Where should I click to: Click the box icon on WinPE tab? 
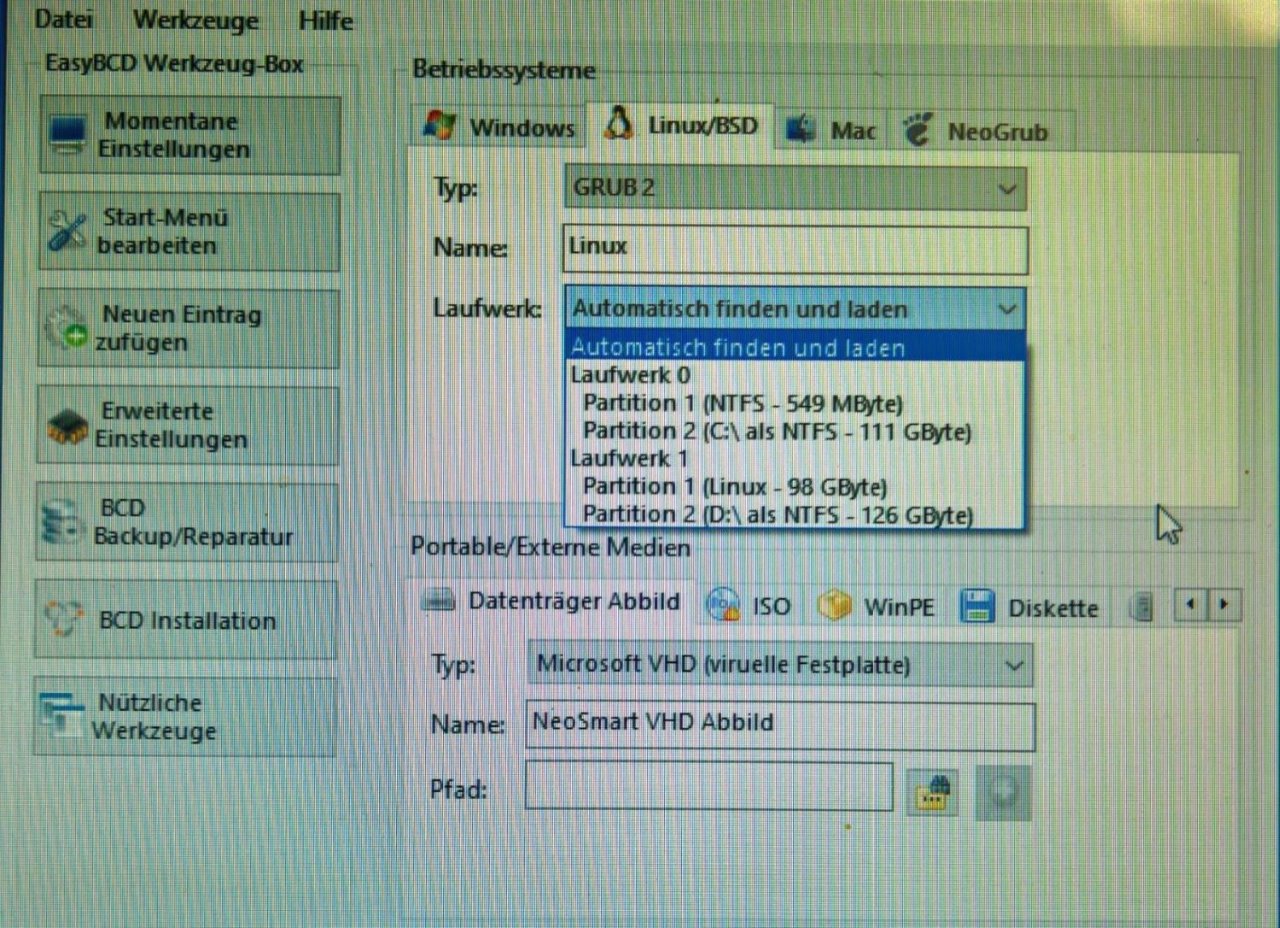pos(834,605)
